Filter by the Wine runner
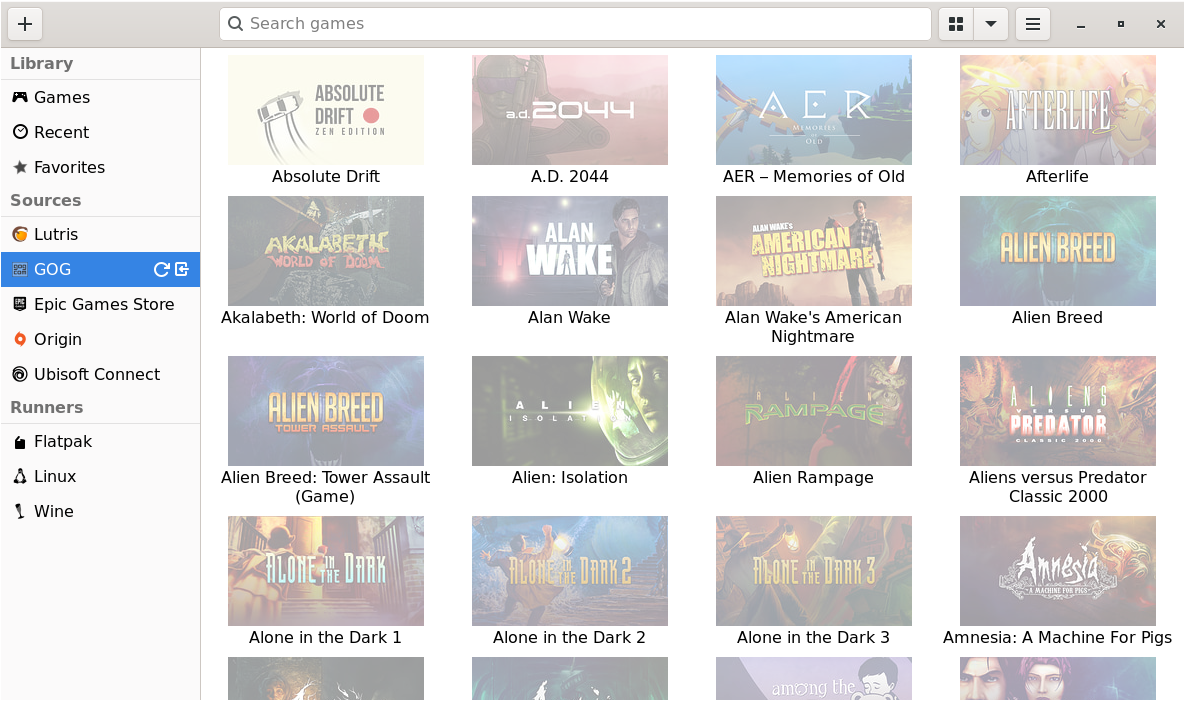Viewport: 1185px width, 701px height. tap(54, 511)
